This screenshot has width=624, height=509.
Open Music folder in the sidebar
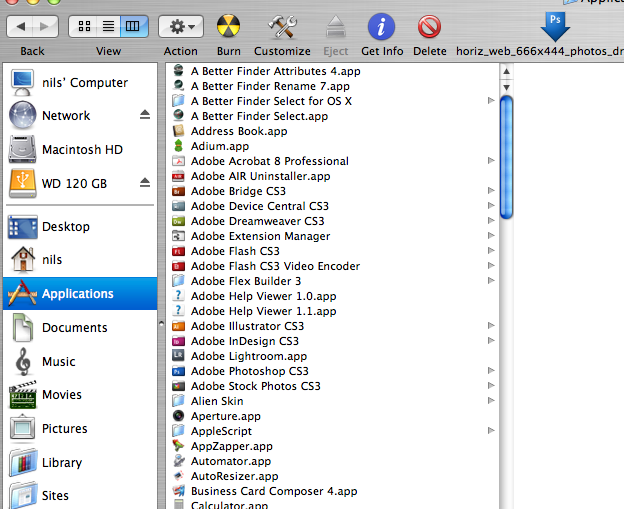click(80, 361)
